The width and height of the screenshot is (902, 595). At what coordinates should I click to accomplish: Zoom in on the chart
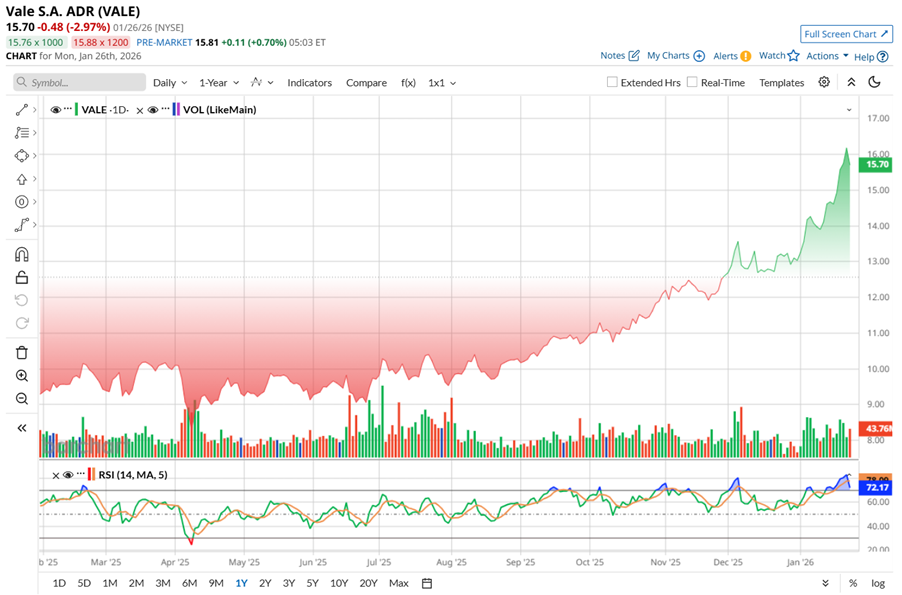click(22, 376)
